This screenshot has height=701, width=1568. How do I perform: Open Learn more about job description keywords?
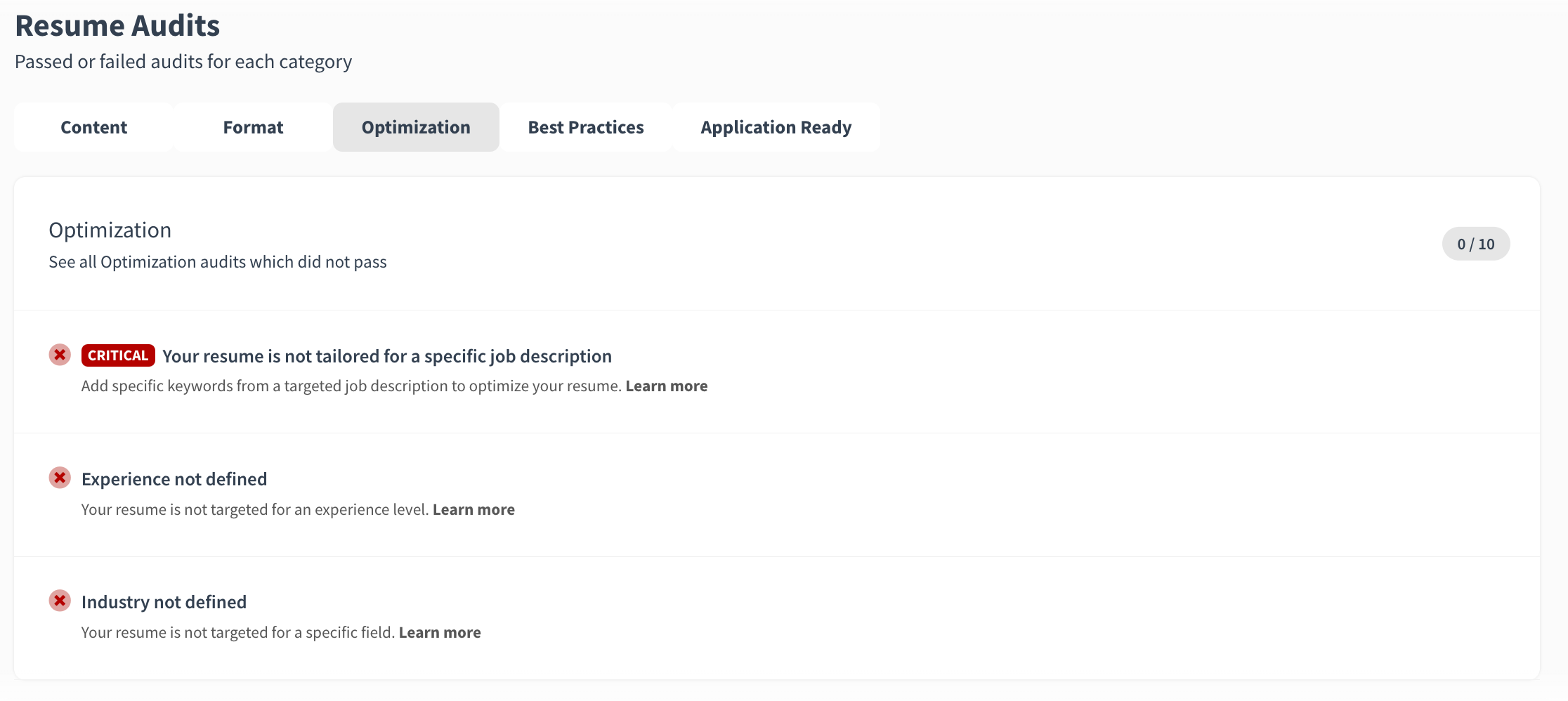(x=666, y=386)
